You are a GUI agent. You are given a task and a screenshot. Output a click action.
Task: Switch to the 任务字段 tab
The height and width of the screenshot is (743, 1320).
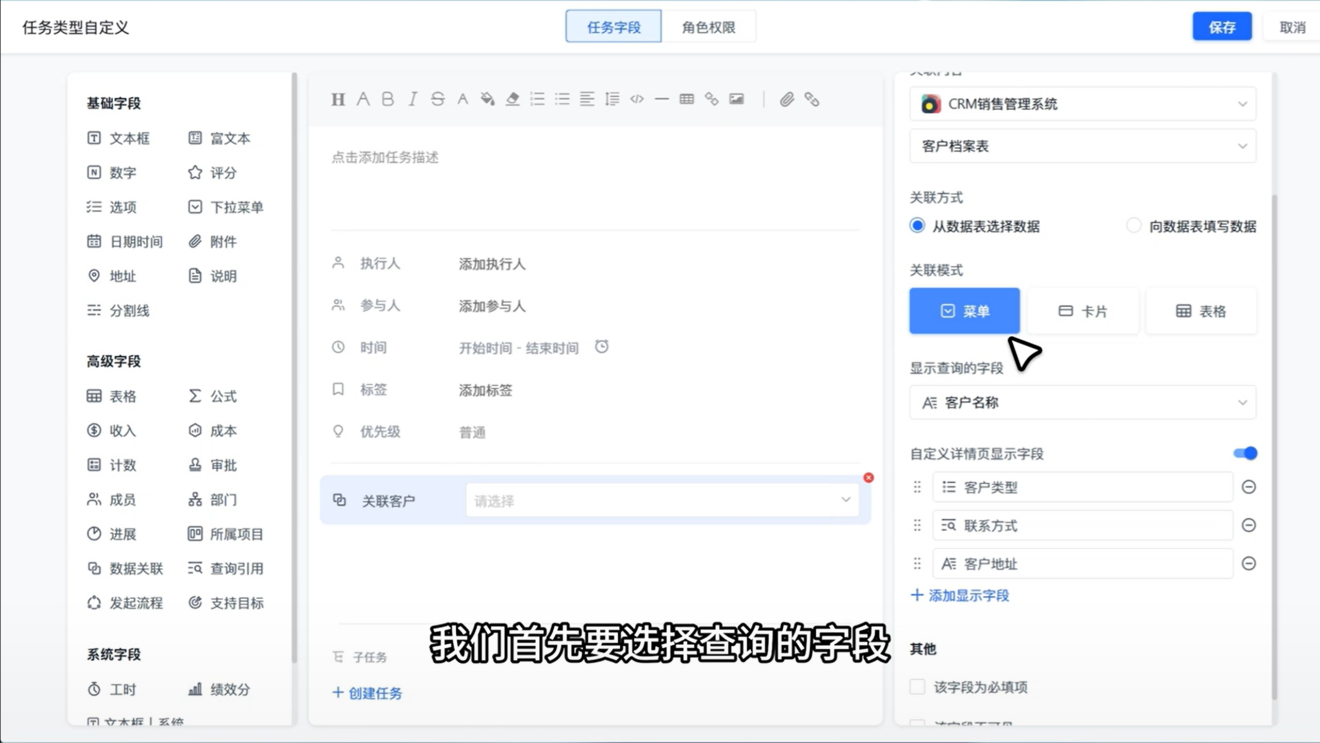click(613, 27)
